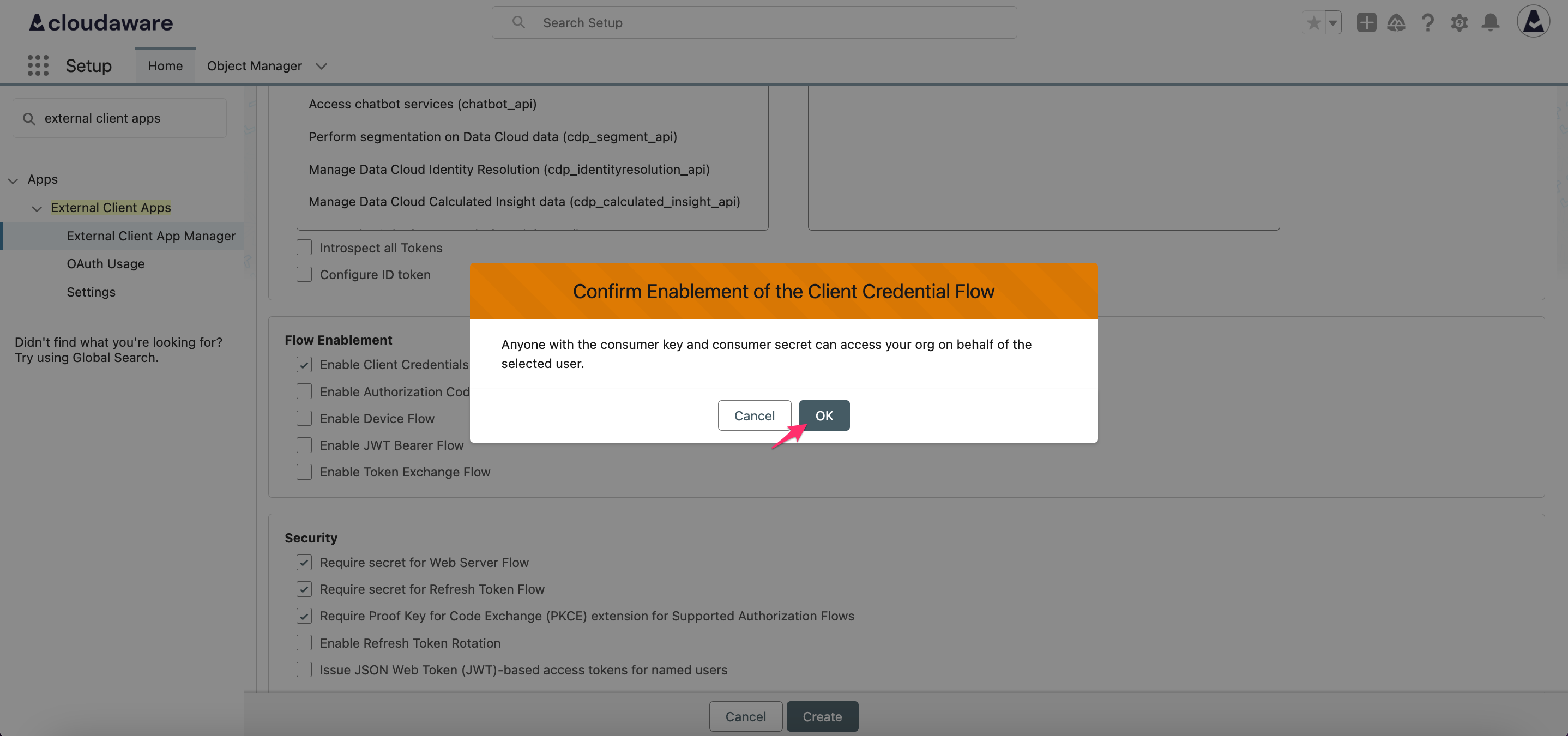The height and width of the screenshot is (736, 1568).
Task: Click OK to confirm Client Credential Flow
Action: (x=824, y=415)
